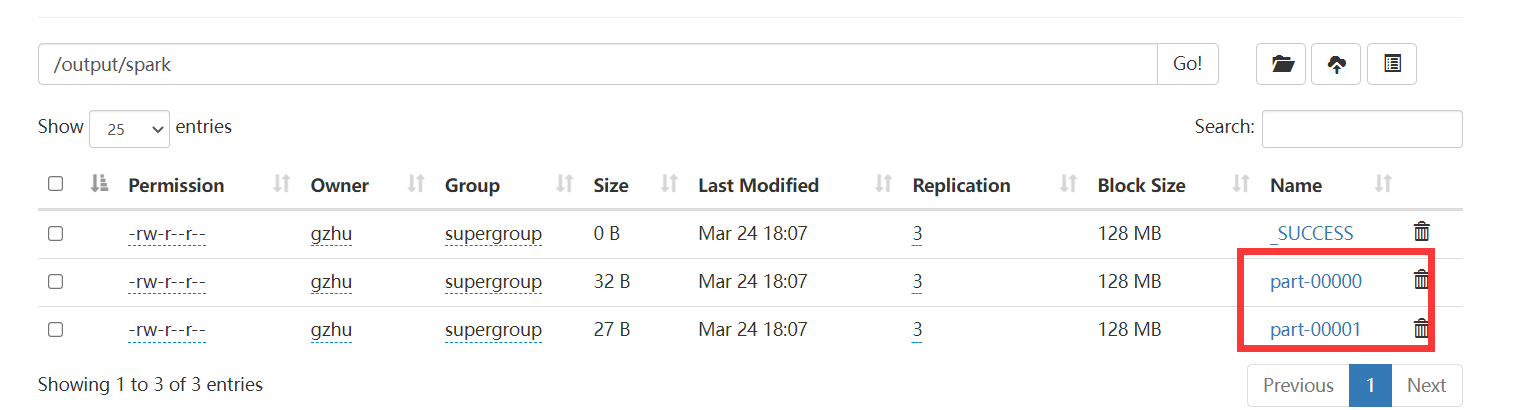Sort by the Last Modified column header
This screenshot has width=1520, height=410.
758,185
